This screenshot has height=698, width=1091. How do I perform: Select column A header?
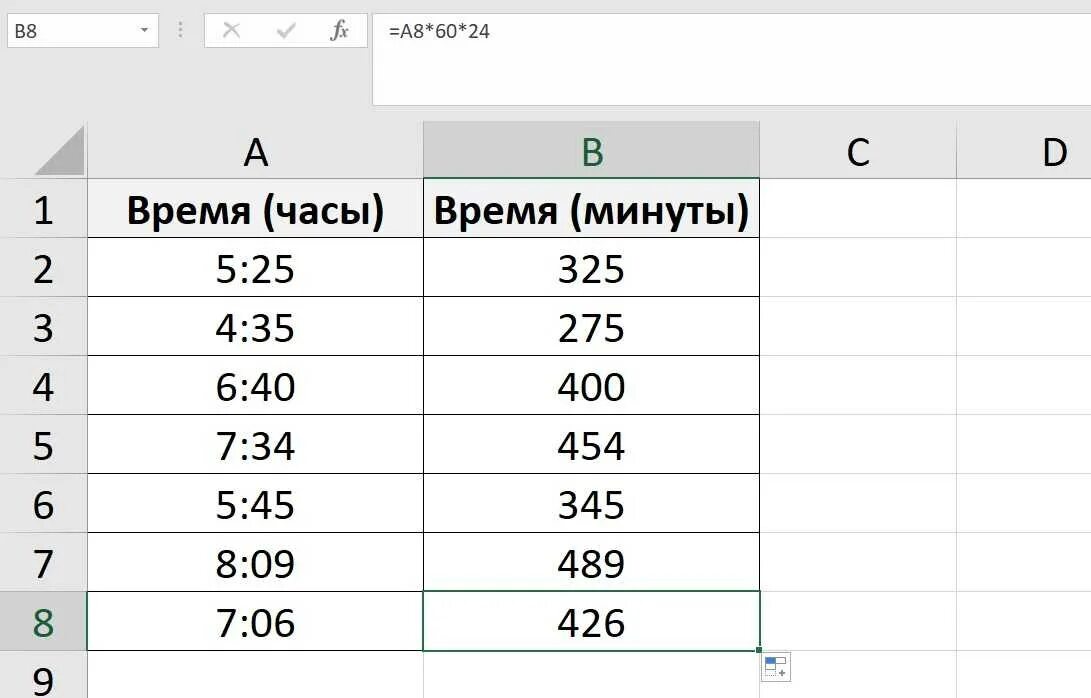[255, 152]
